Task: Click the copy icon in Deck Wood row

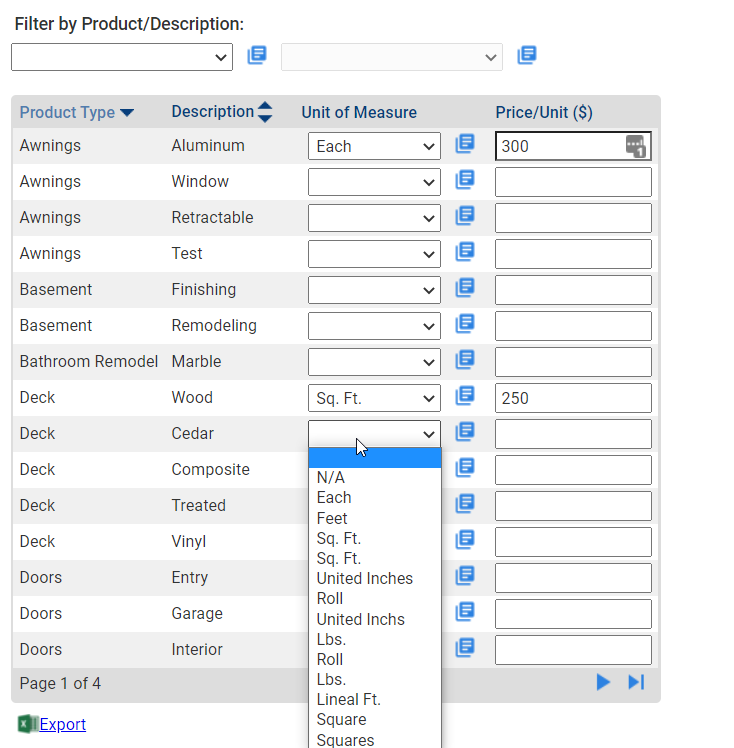Action: pyautogui.click(x=465, y=396)
